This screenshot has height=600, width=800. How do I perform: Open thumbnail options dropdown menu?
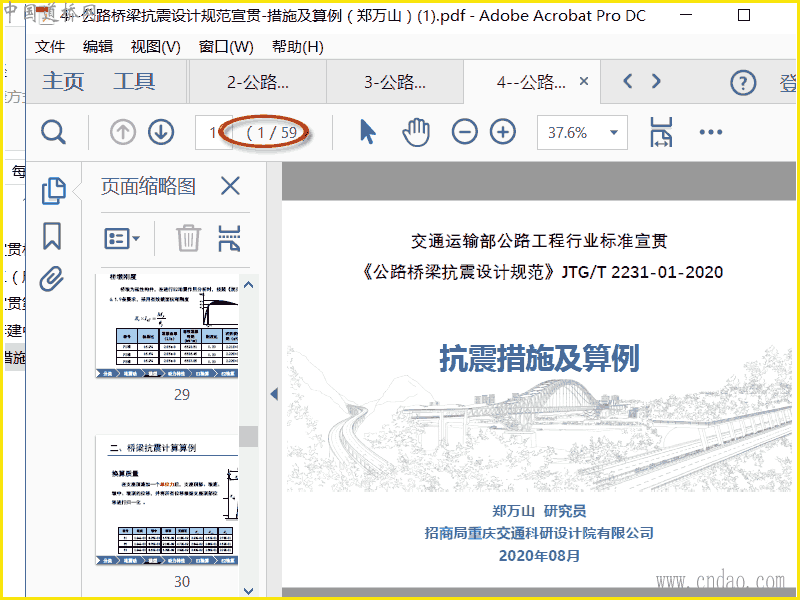click(x=122, y=238)
